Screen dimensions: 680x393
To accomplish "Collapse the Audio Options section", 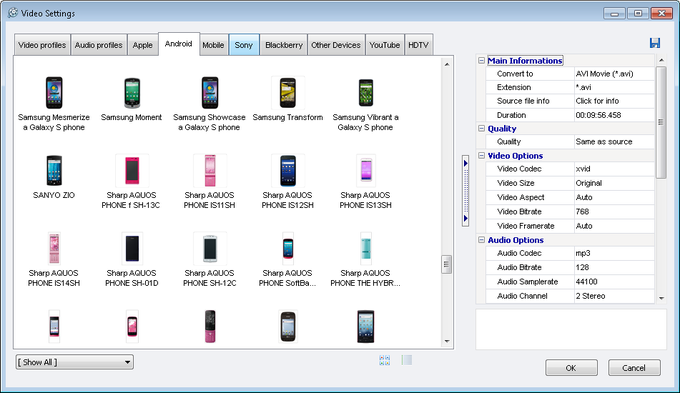I will click(x=481, y=240).
